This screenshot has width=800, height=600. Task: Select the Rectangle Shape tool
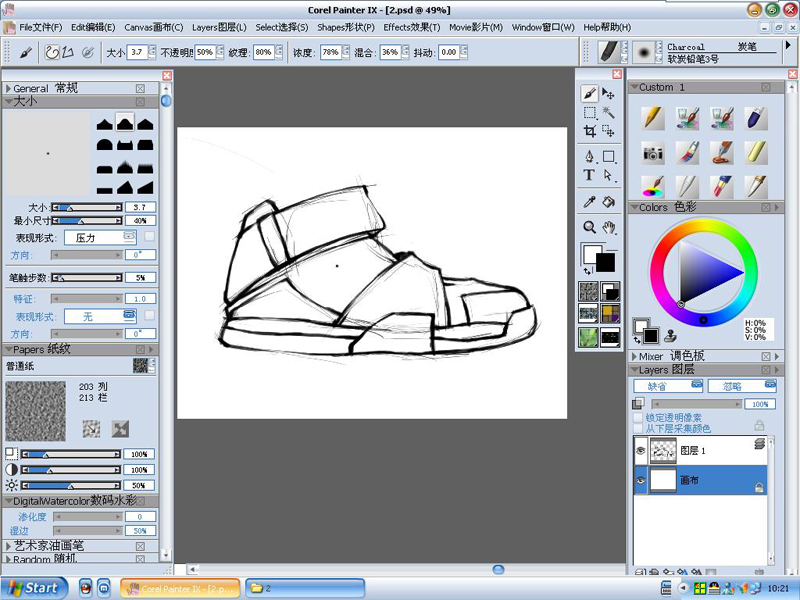(608, 156)
